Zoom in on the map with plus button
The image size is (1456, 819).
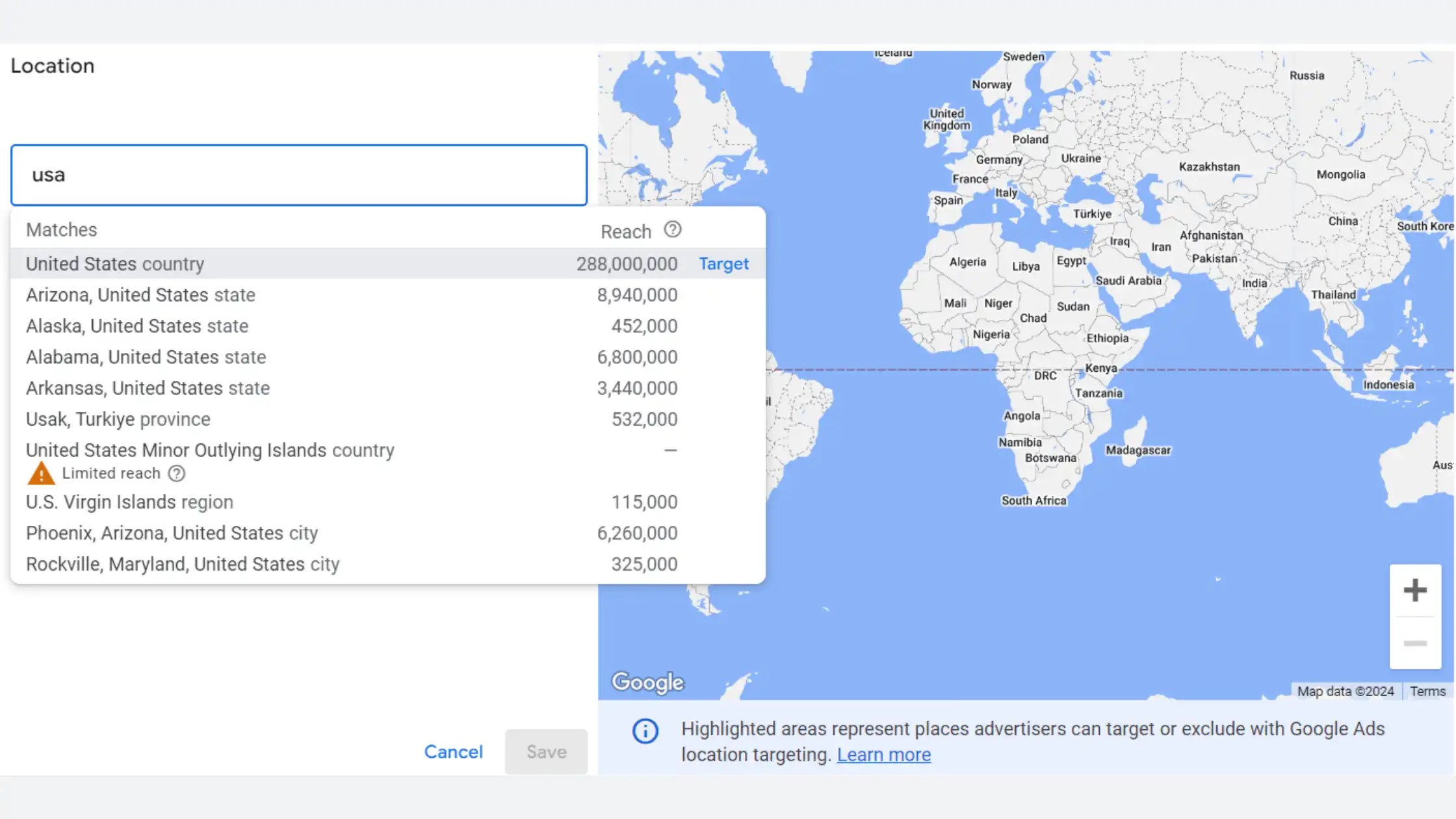click(1414, 591)
